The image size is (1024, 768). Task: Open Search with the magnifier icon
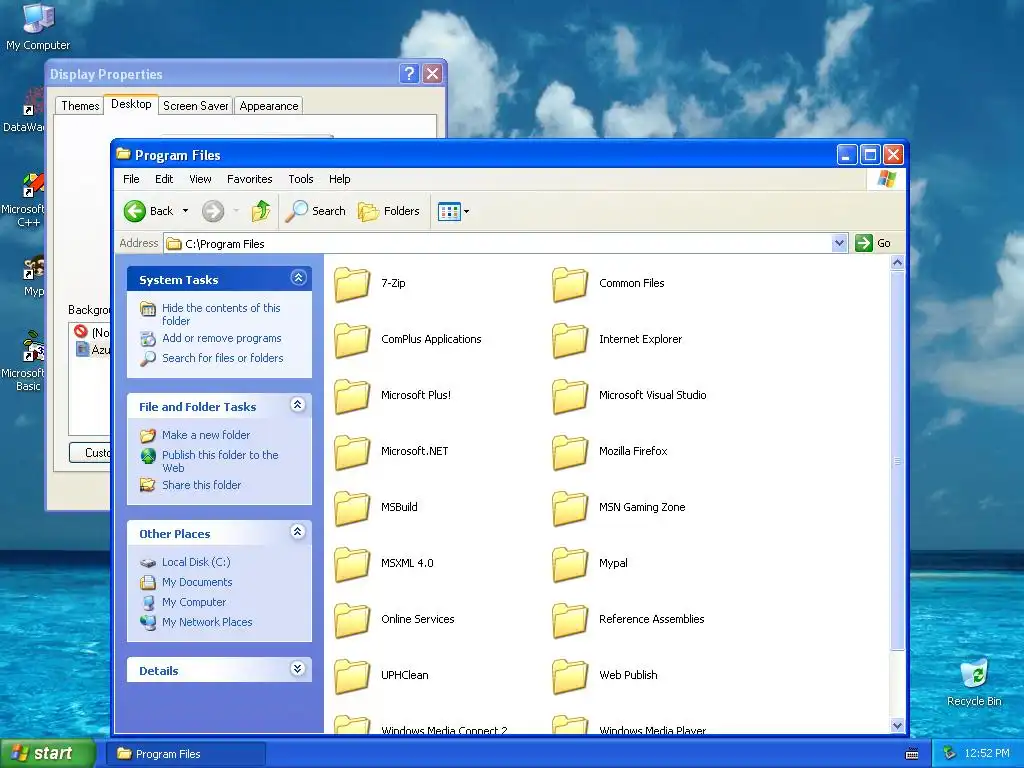click(x=316, y=211)
